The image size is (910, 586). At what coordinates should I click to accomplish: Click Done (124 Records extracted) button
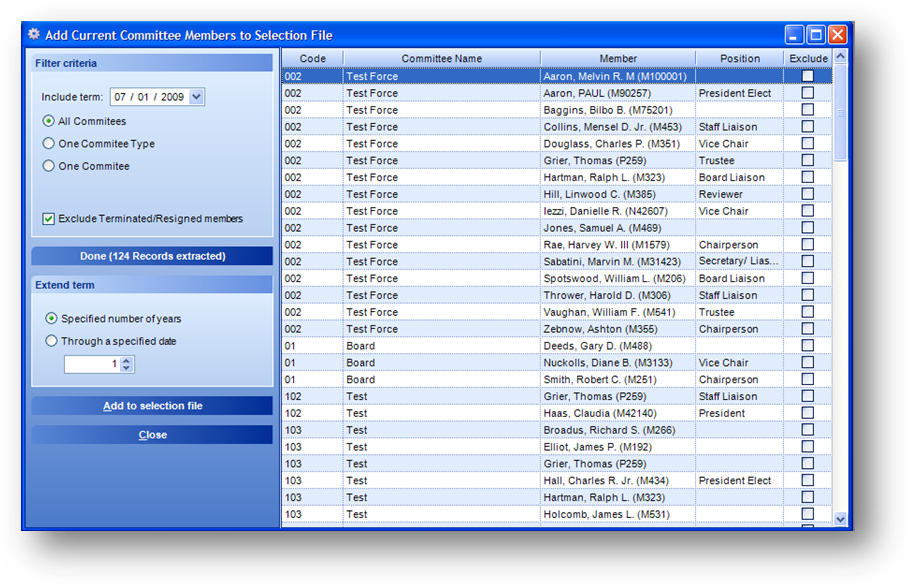pyautogui.click(x=152, y=256)
